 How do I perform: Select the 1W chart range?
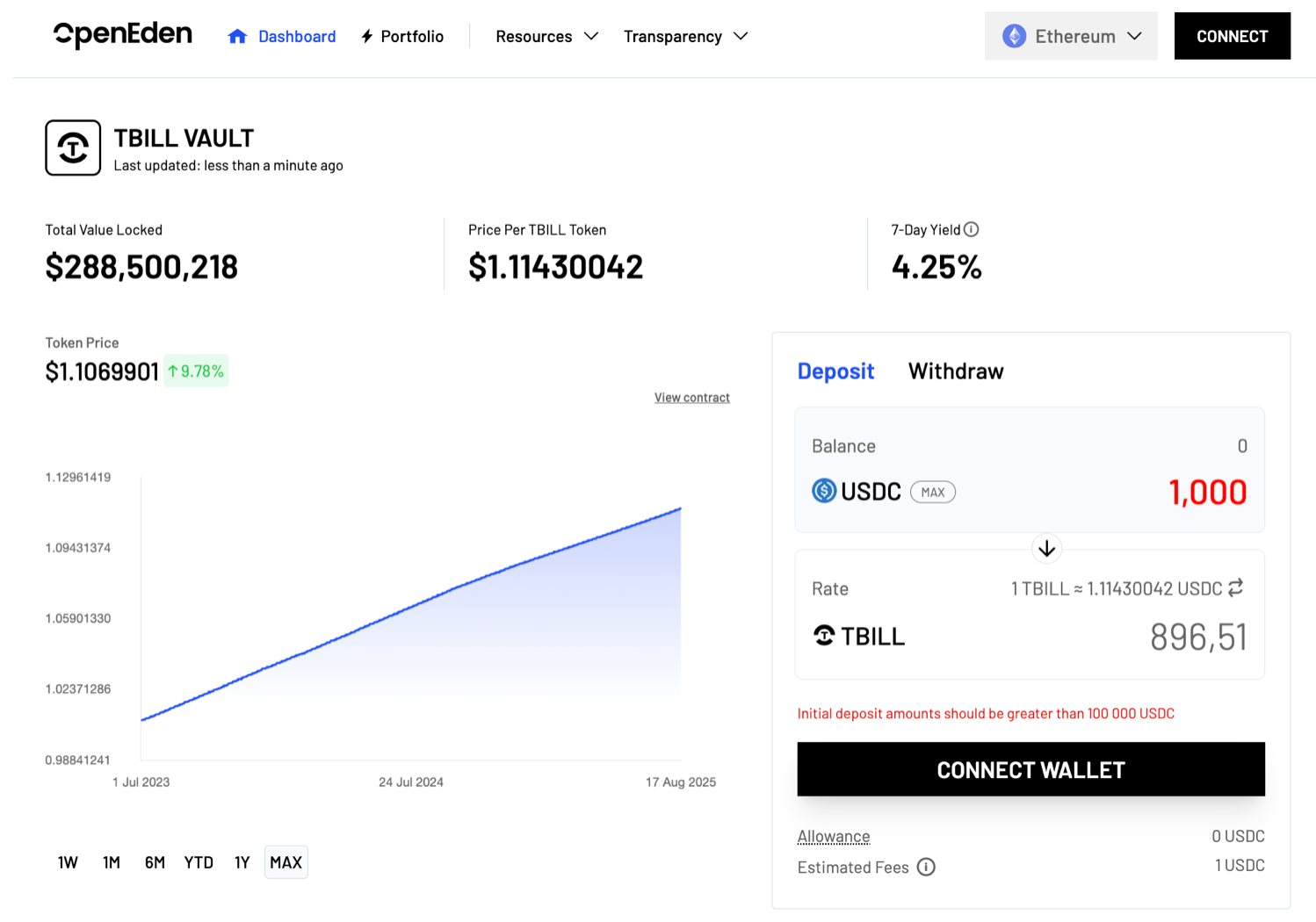(68, 862)
